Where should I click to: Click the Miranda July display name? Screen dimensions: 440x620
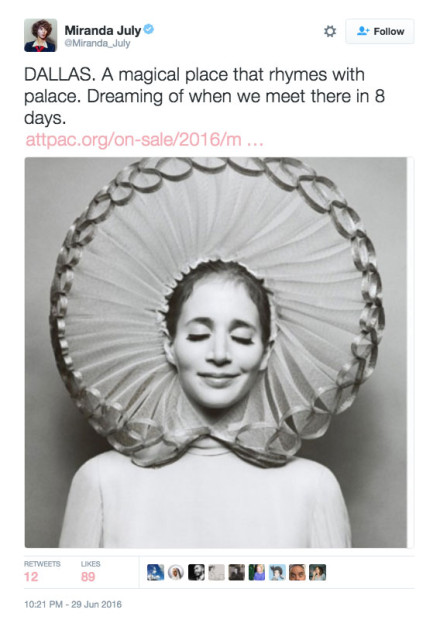(x=103, y=30)
